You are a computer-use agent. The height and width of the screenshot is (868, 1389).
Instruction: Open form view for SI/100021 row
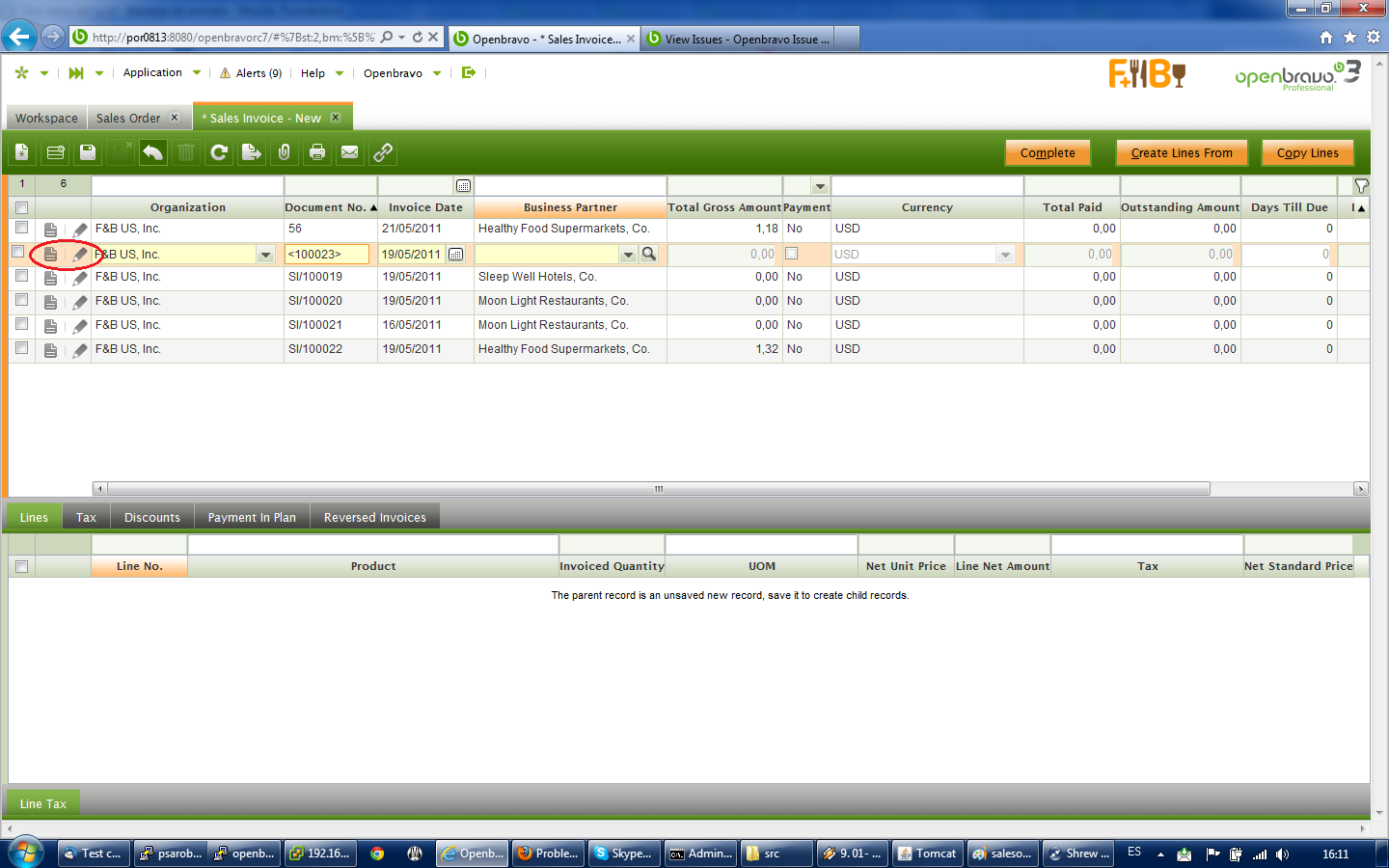tap(51, 326)
